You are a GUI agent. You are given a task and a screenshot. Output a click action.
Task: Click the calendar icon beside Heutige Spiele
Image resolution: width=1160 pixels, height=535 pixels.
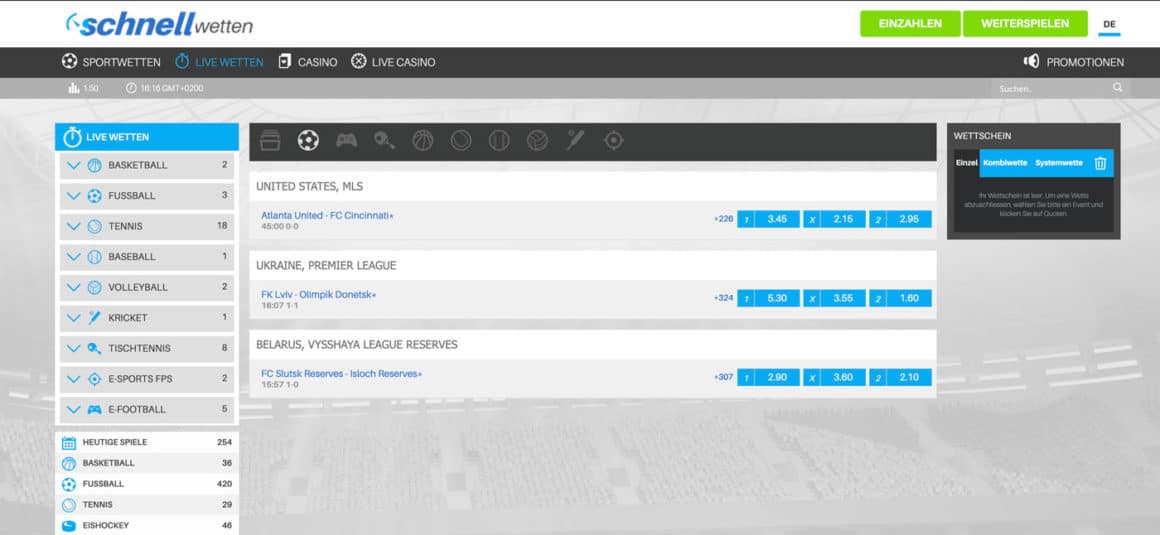(69, 443)
